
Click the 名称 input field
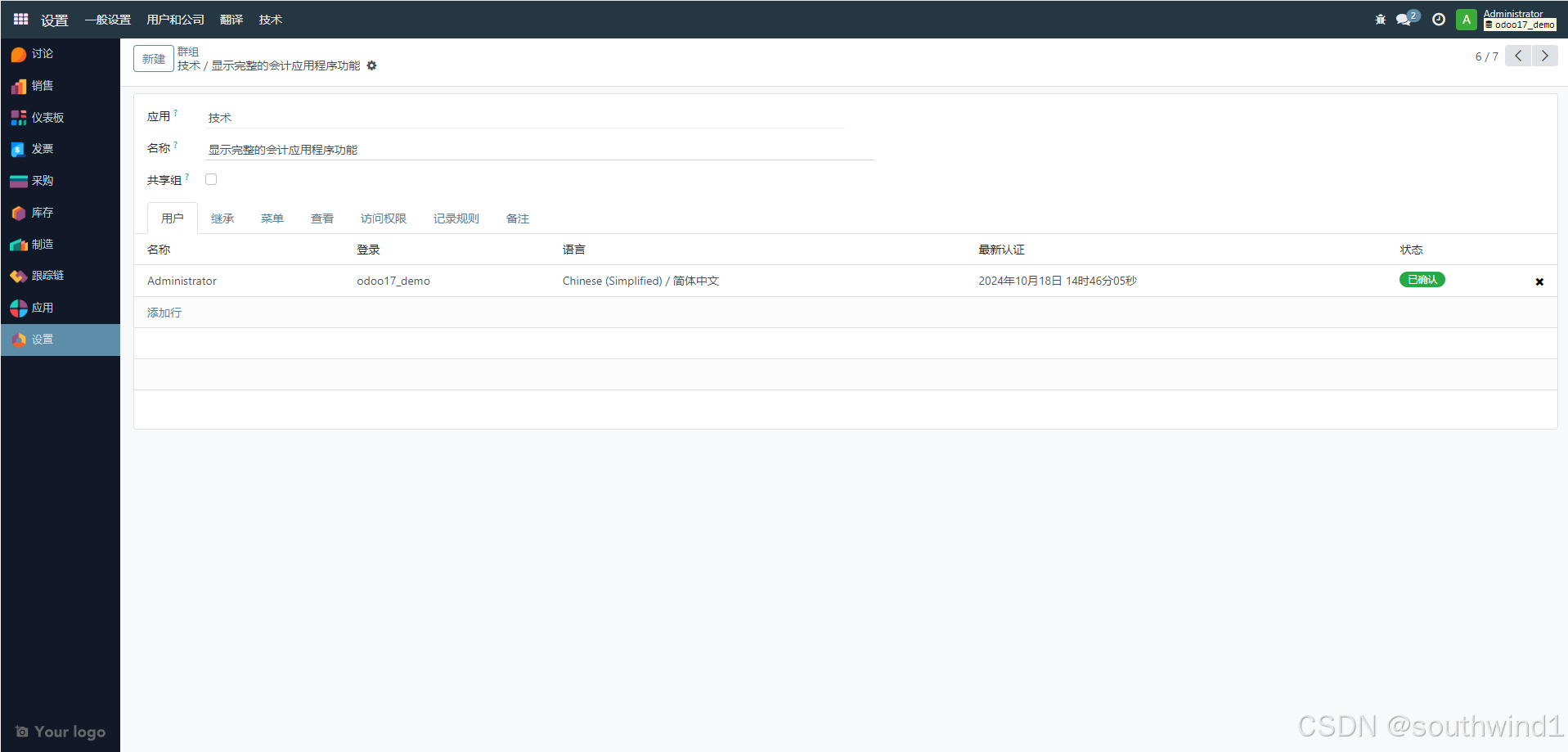pyautogui.click(x=540, y=150)
